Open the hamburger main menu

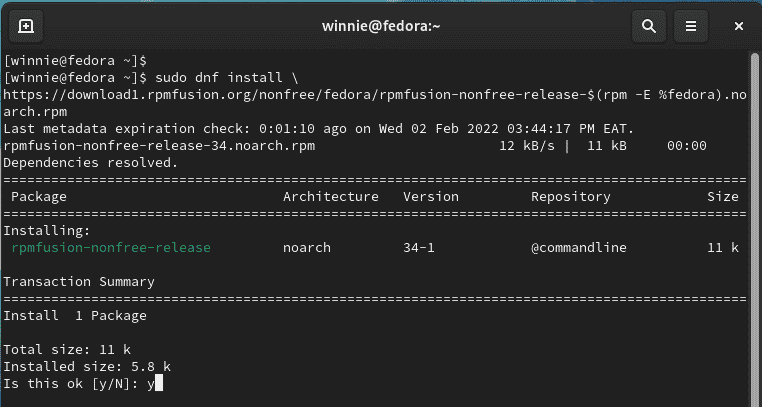pyautogui.click(x=691, y=26)
